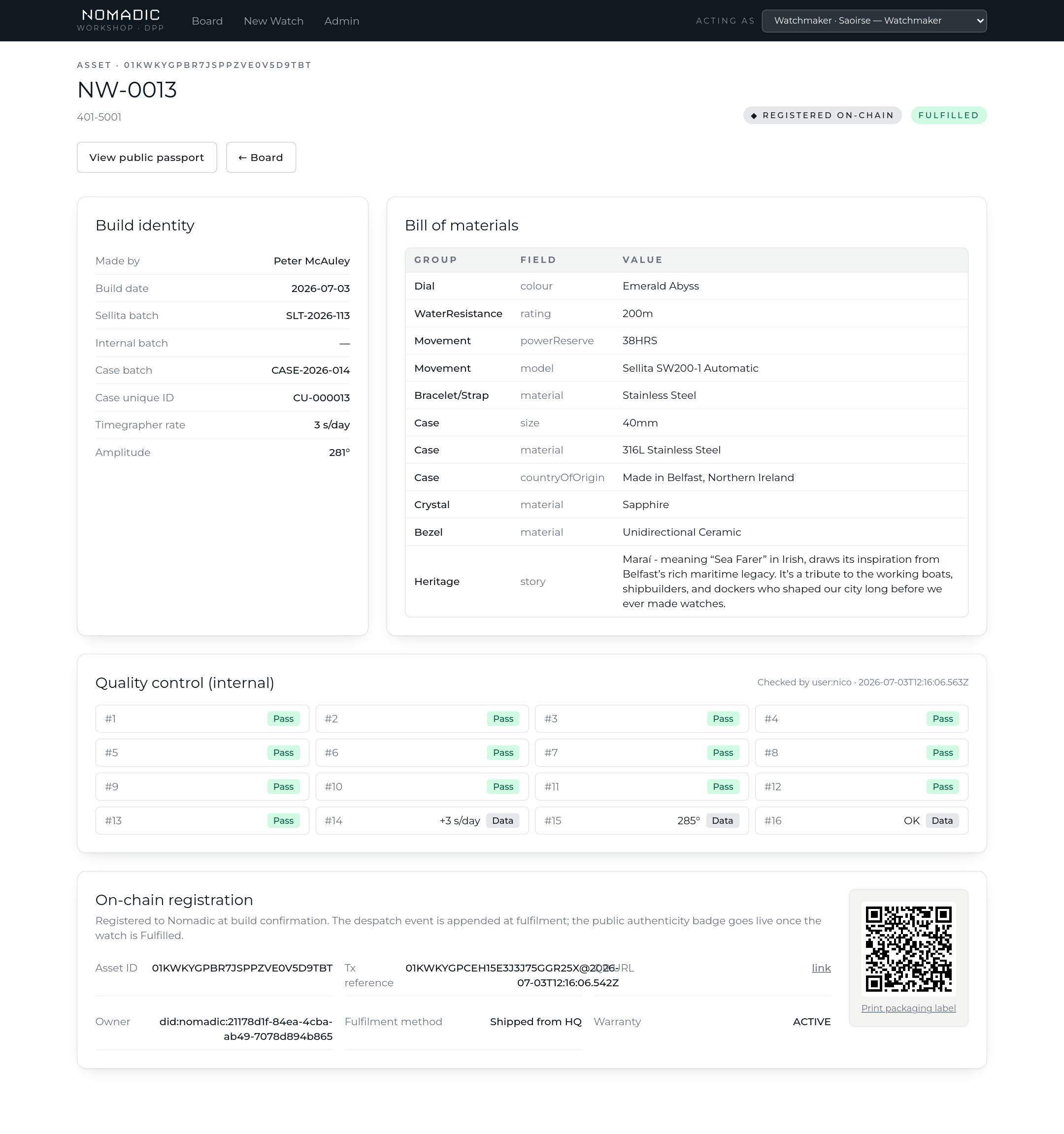The height and width of the screenshot is (1134, 1064).
Task: Click the Heritage story text
Action: (x=787, y=581)
